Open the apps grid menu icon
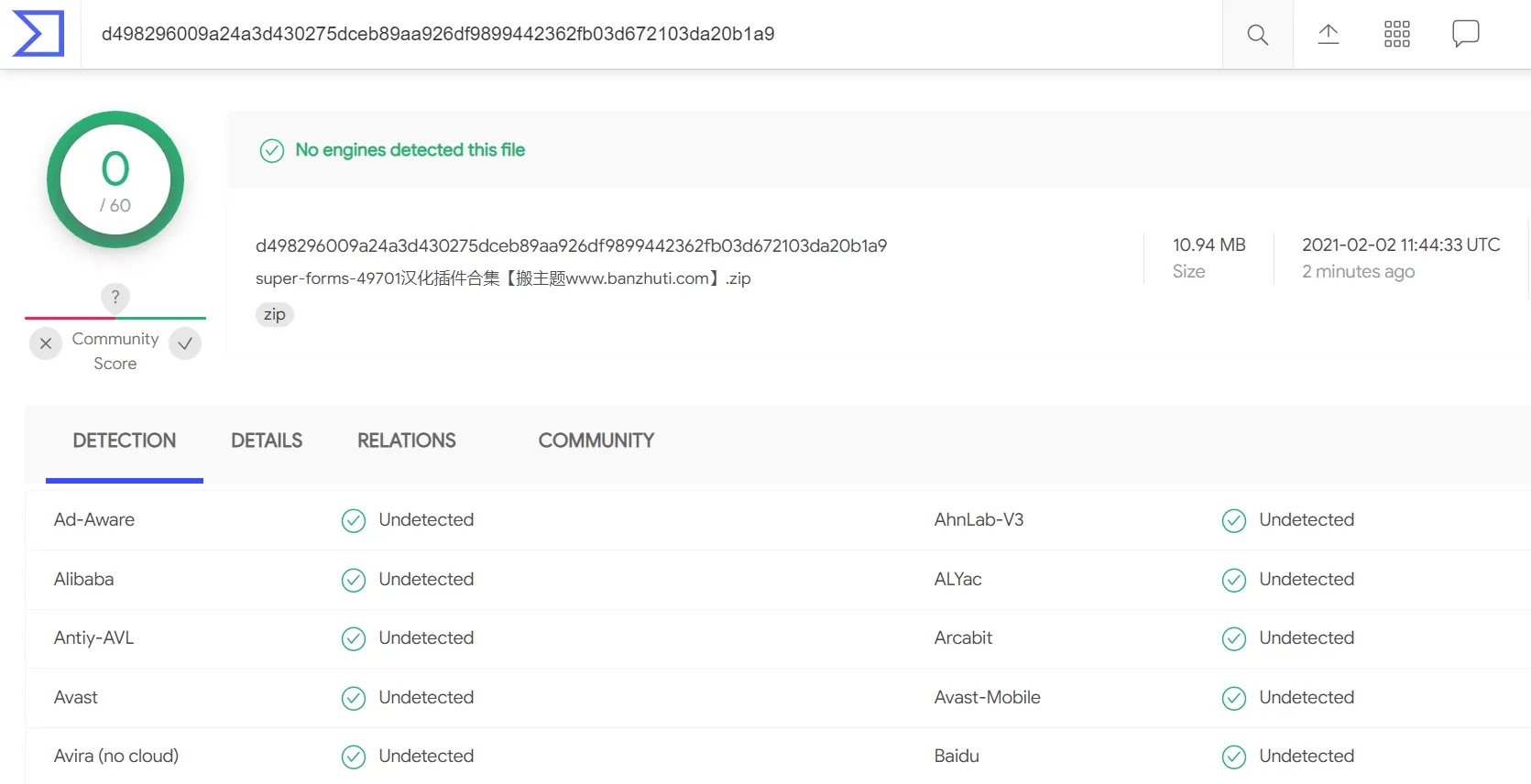The height and width of the screenshot is (784, 1531). [x=1397, y=35]
